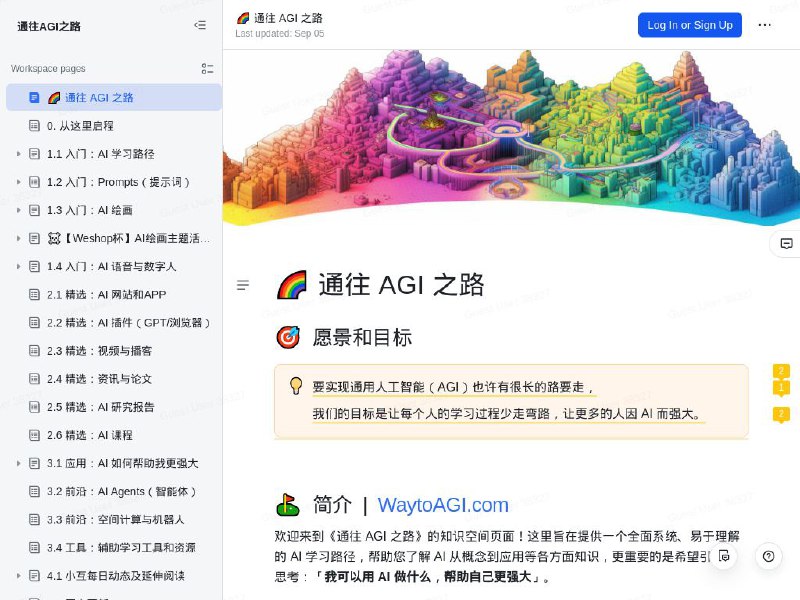Screen dimensions: 800x600
Task: Click the help question-mark icon at bottom right
Action: pos(768,556)
